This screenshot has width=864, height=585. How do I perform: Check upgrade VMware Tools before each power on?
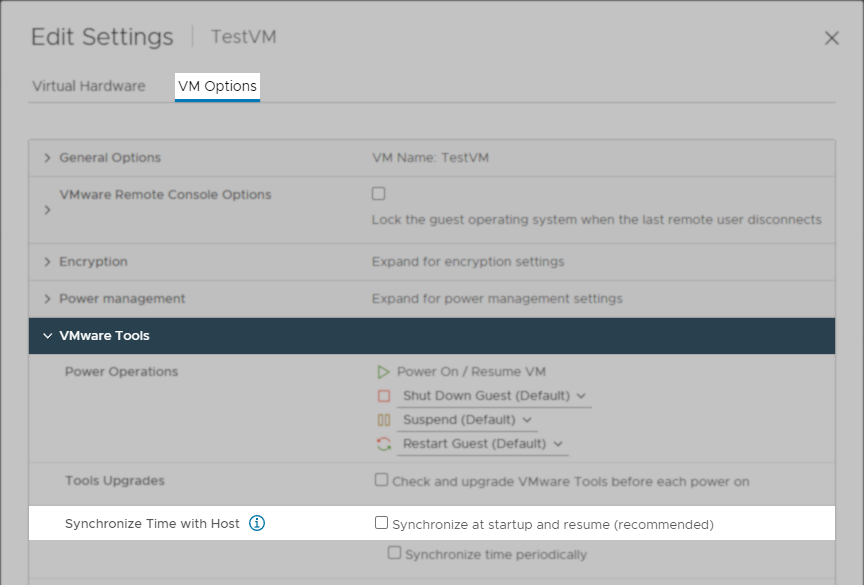pos(381,480)
